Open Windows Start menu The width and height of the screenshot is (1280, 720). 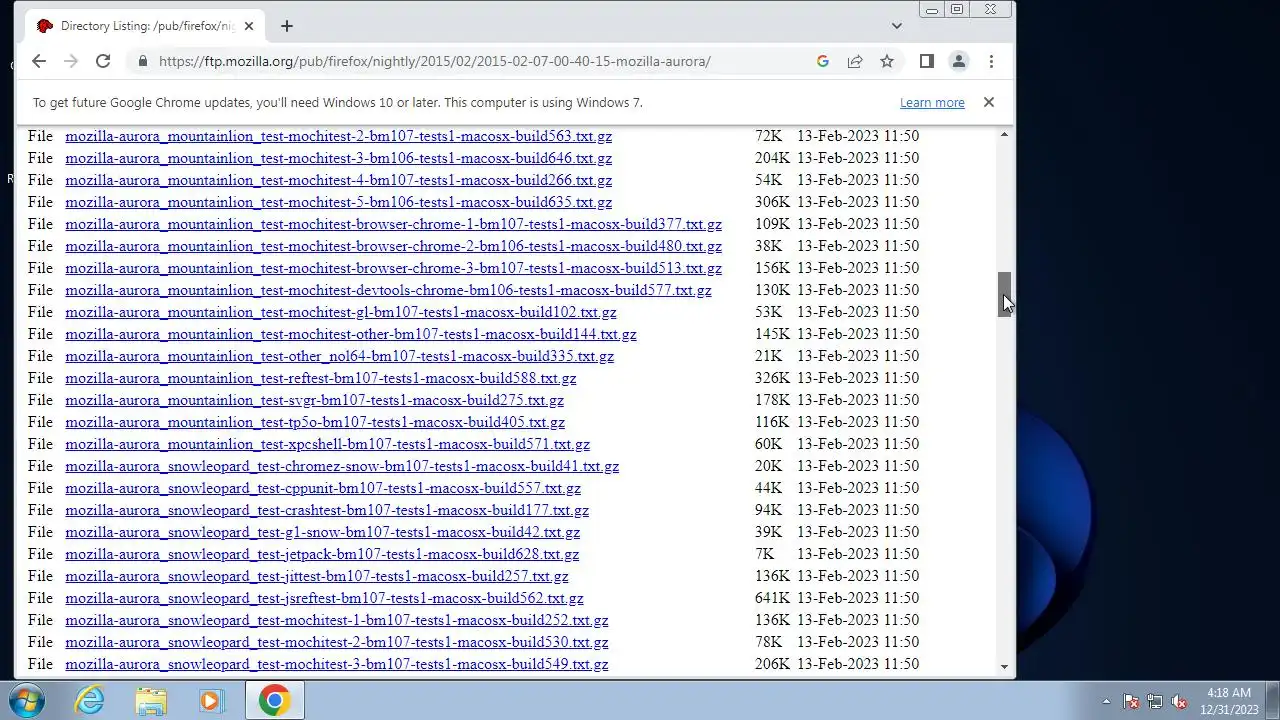tap(27, 700)
